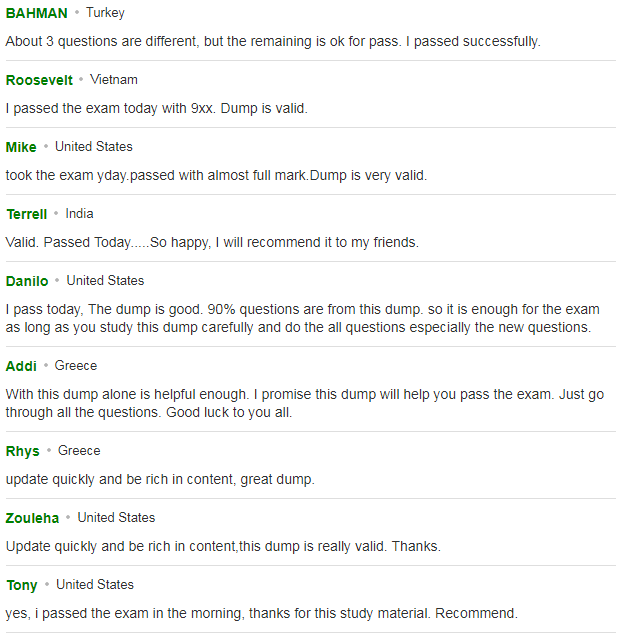Open the Tony reviewer name
This screenshot has width=619, height=635.
click(x=22, y=585)
